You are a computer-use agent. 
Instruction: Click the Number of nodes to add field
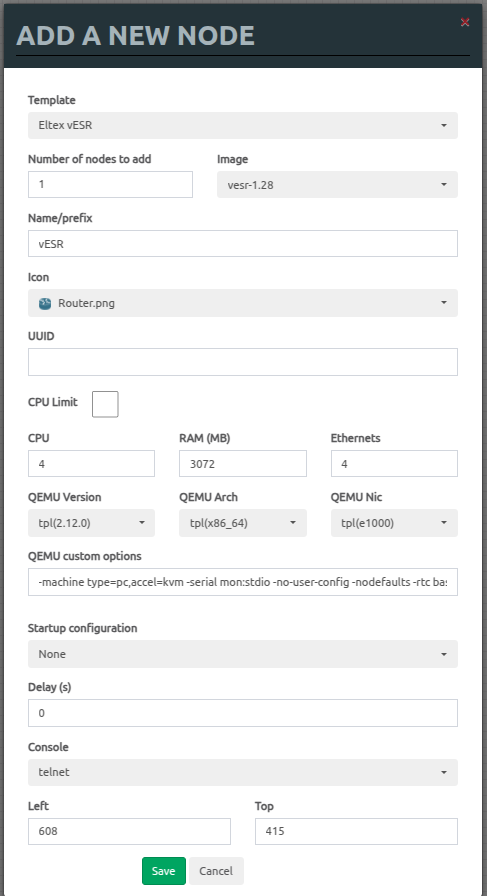[110, 185]
